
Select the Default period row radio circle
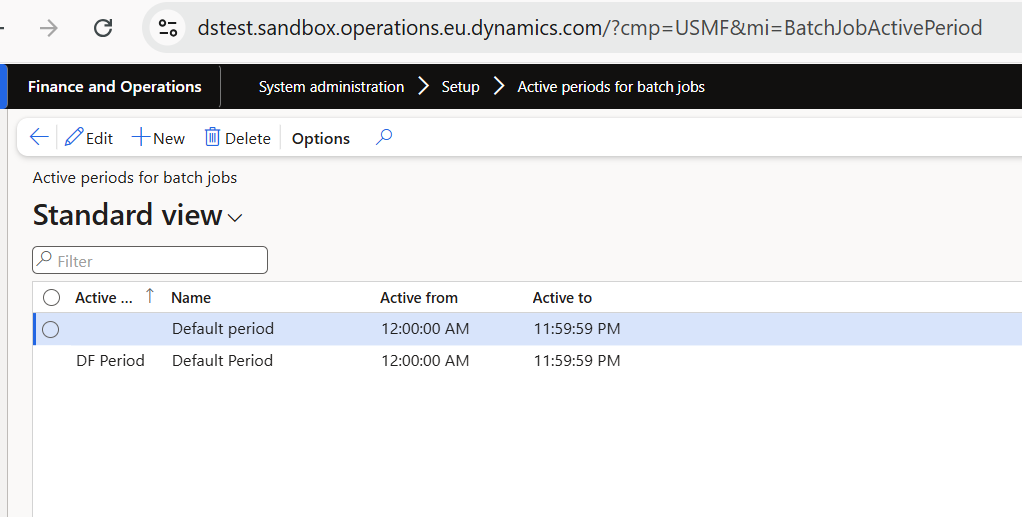click(51, 329)
